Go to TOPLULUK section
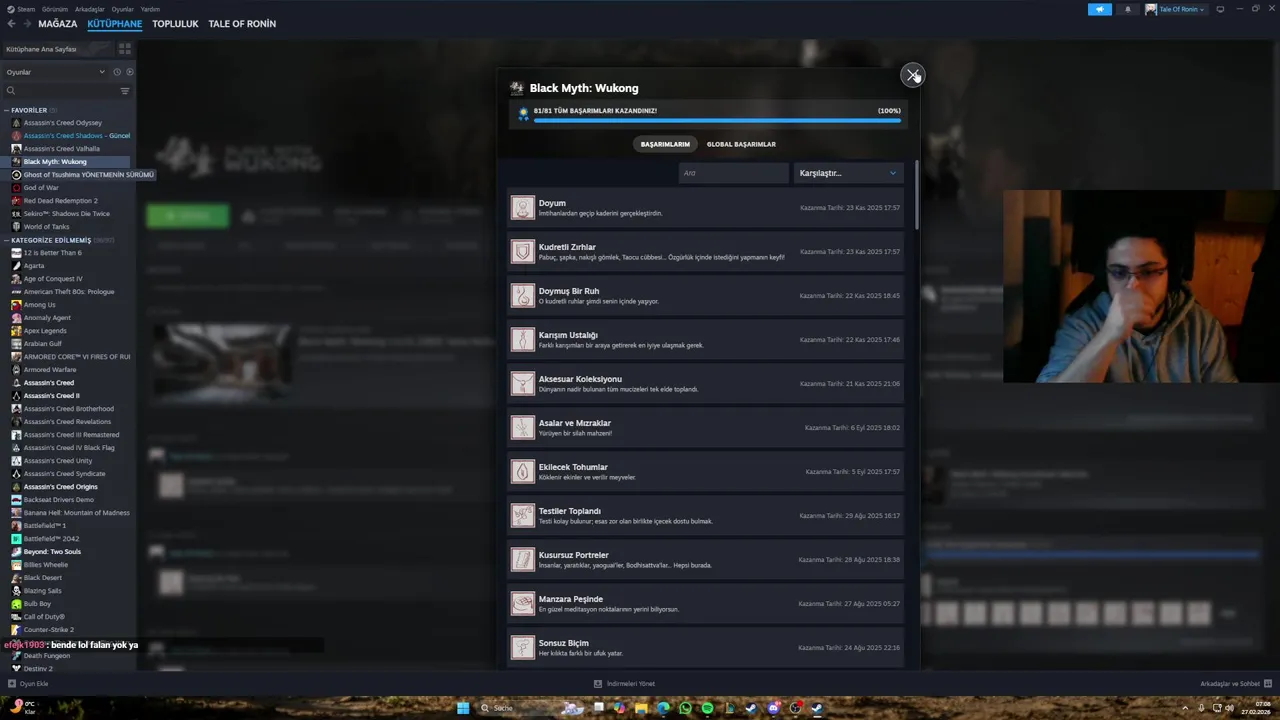The image size is (1280, 720). tap(175, 24)
